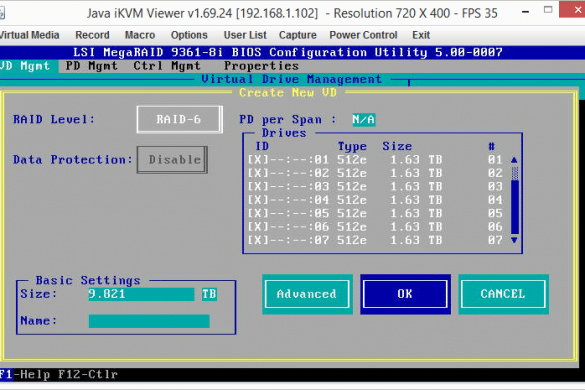Select the PD per Span N/A field
The image size is (585, 390).
click(364, 119)
